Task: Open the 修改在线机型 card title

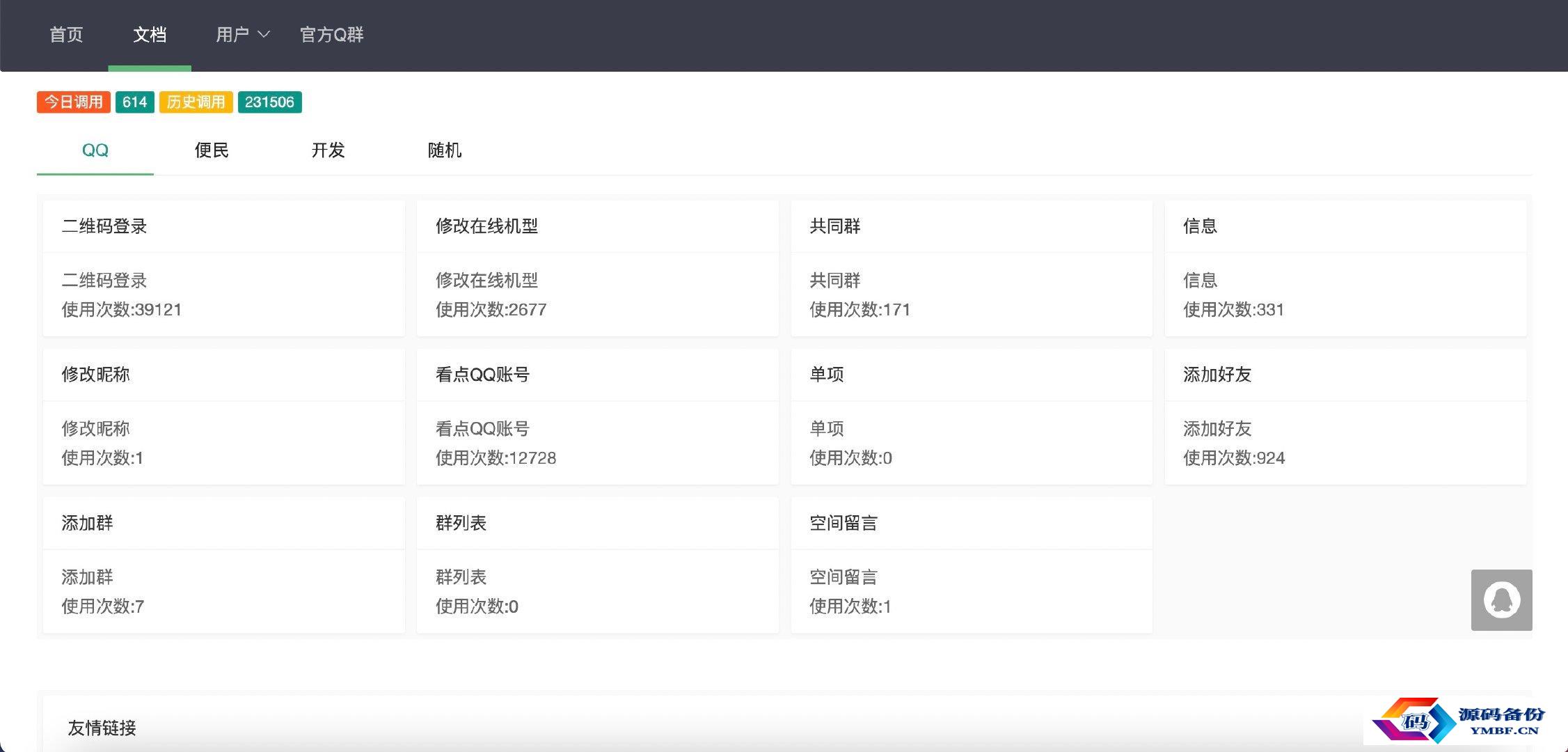Action: (487, 226)
